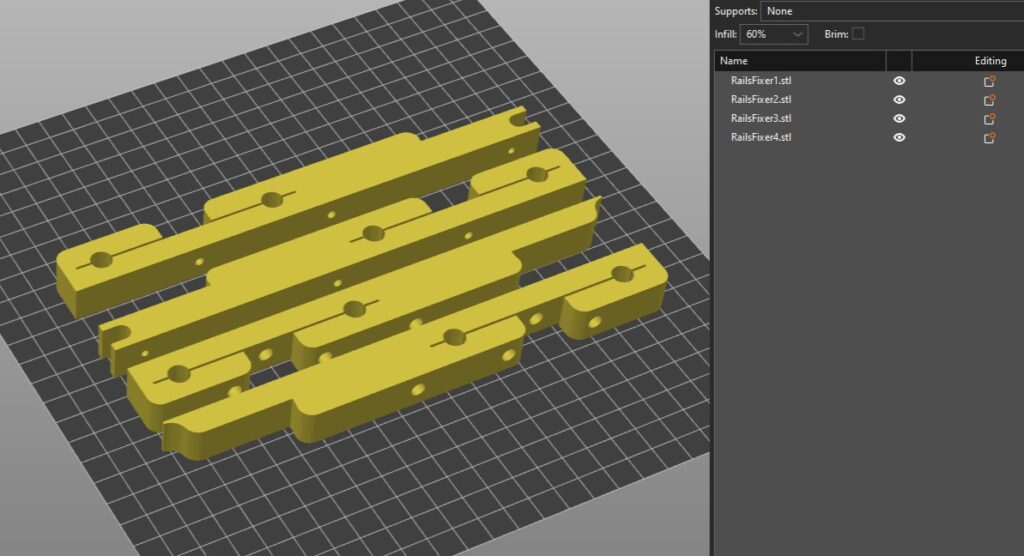Highlight the RailsFixer4.stl row
Viewport: 1024px width, 556px height.
pyautogui.click(x=761, y=138)
